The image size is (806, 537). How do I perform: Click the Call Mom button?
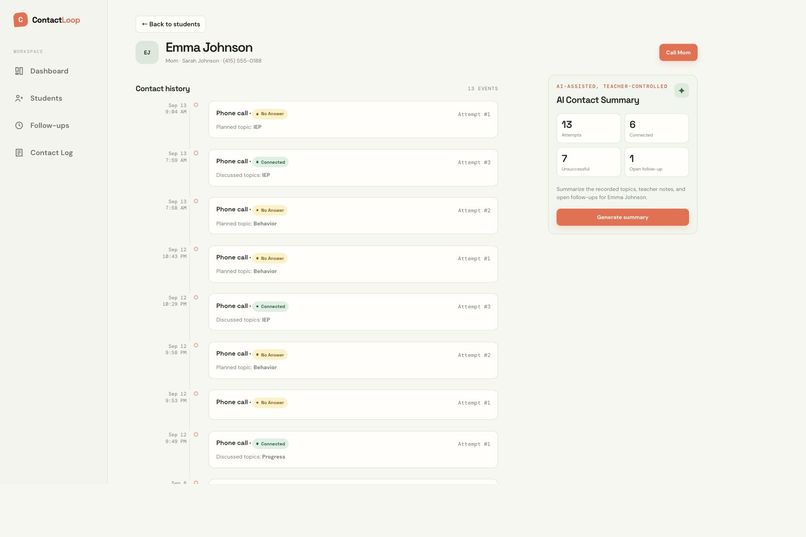pyautogui.click(x=678, y=52)
